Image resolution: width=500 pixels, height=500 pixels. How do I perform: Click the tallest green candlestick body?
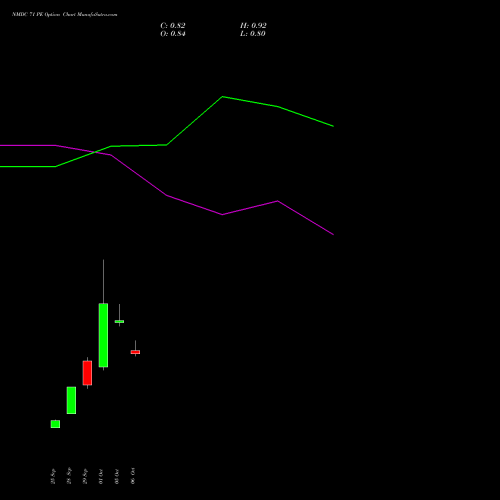tap(103, 335)
